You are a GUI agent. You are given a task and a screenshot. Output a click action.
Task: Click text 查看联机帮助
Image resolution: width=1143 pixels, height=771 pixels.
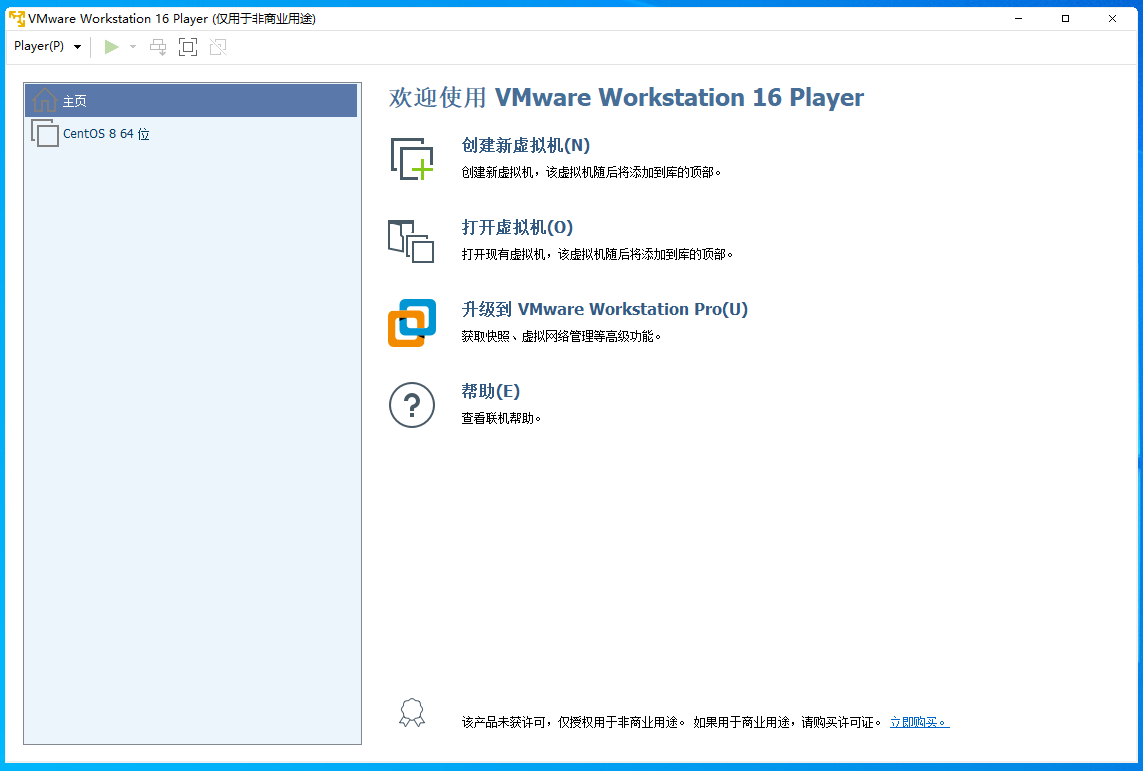502,418
